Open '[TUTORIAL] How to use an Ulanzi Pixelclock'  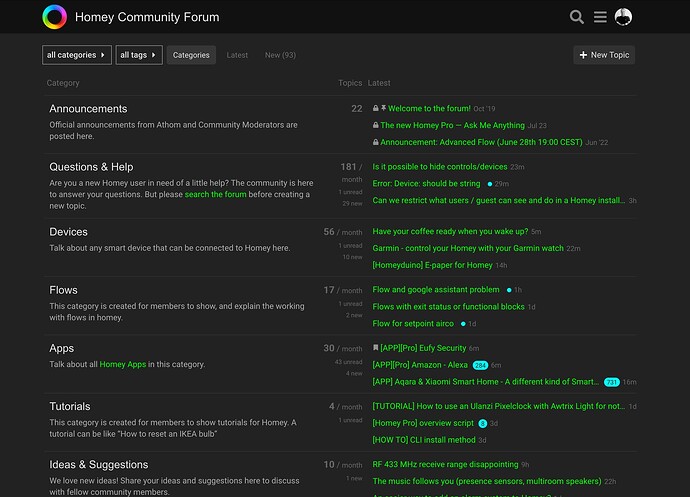click(x=499, y=406)
